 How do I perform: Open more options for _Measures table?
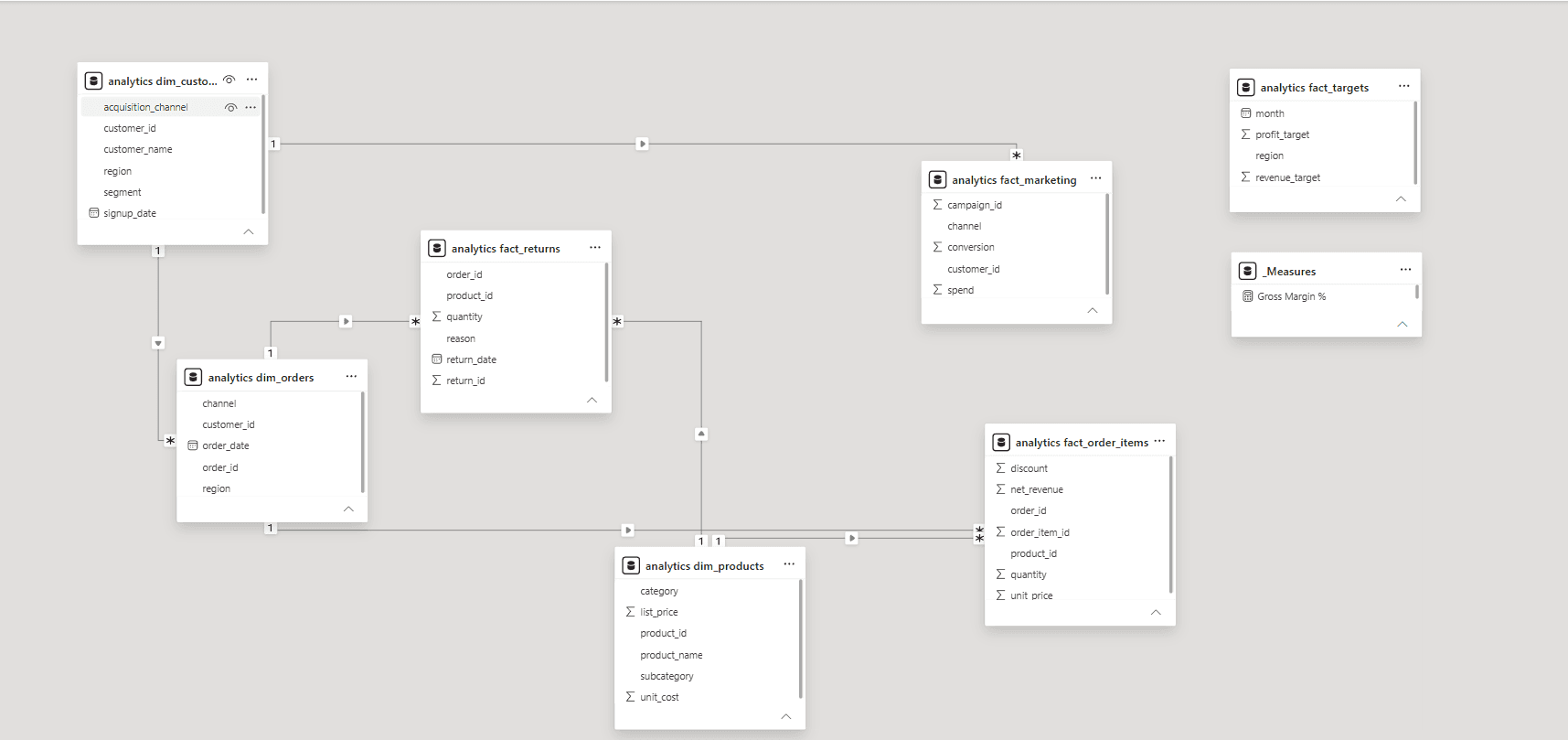click(x=1405, y=270)
